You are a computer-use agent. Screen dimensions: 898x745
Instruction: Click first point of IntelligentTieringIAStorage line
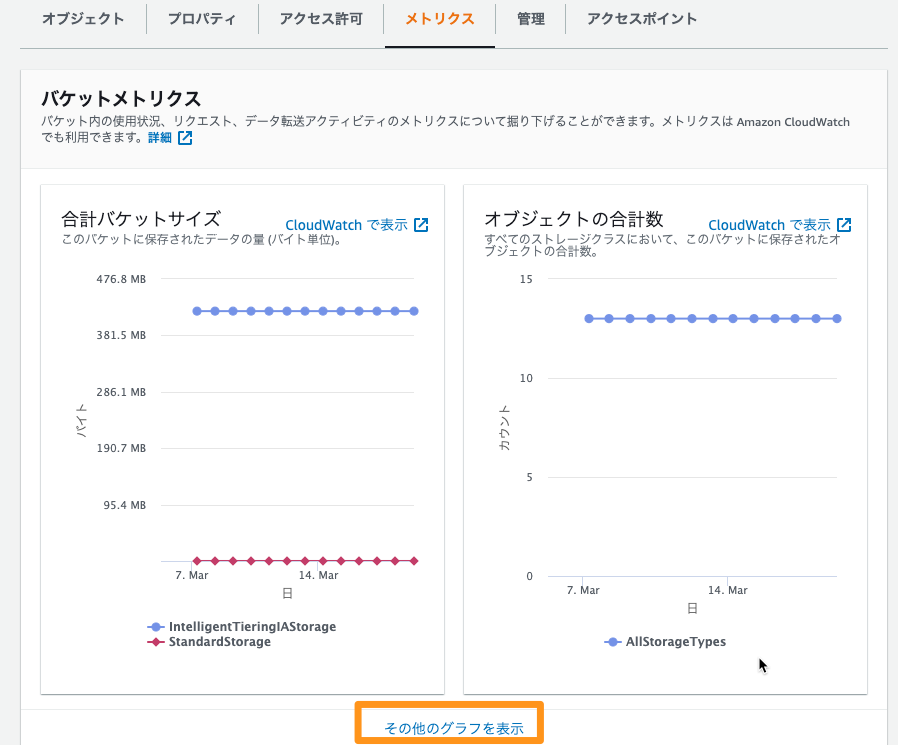pos(197,311)
